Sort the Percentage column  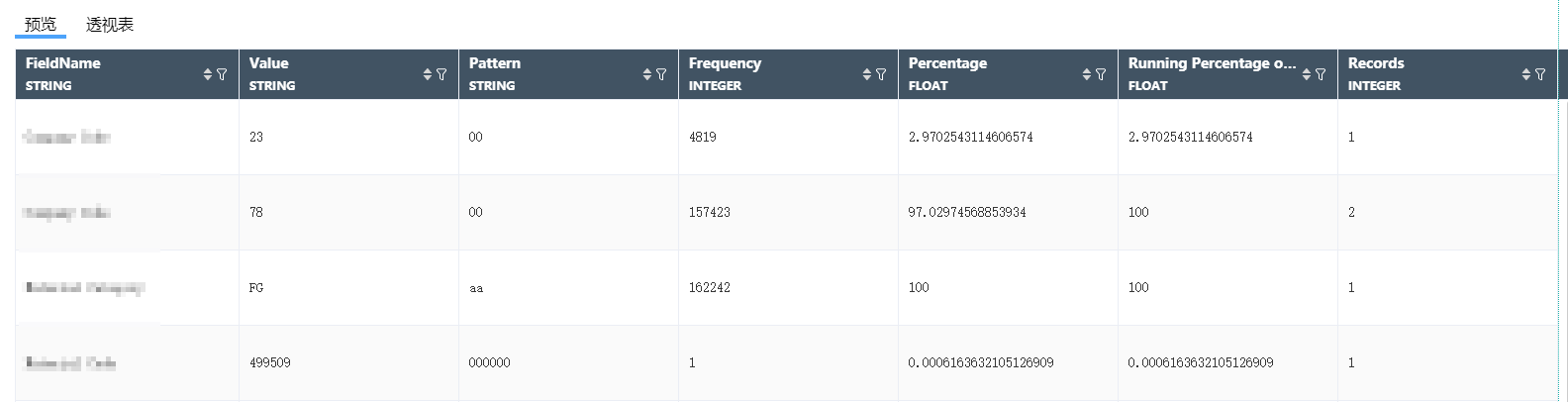pos(1087,74)
